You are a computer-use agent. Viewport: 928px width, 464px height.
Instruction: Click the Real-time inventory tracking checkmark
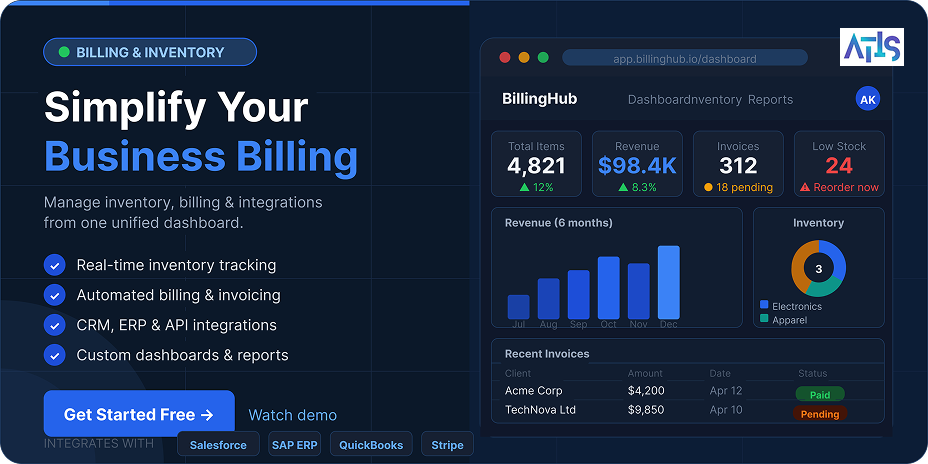click(54, 265)
